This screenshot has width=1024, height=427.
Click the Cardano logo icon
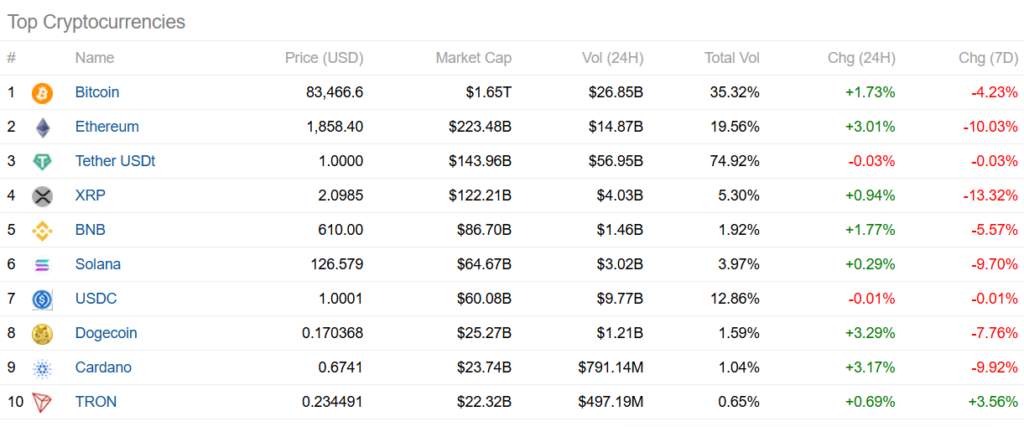tap(42, 369)
